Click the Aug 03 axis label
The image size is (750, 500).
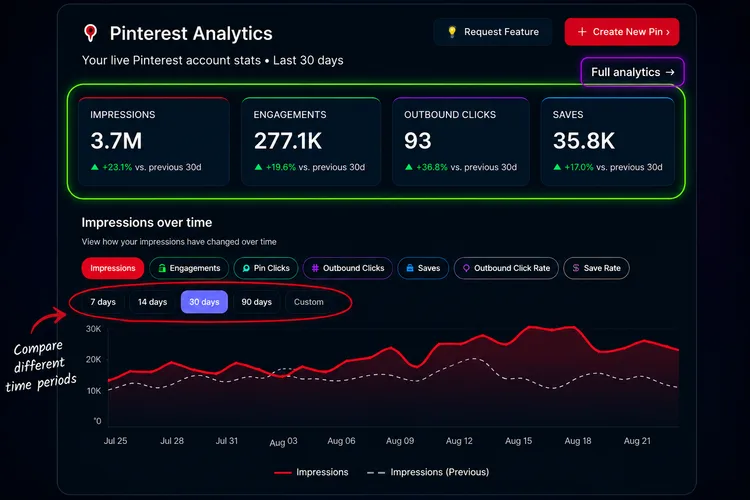(x=283, y=442)
